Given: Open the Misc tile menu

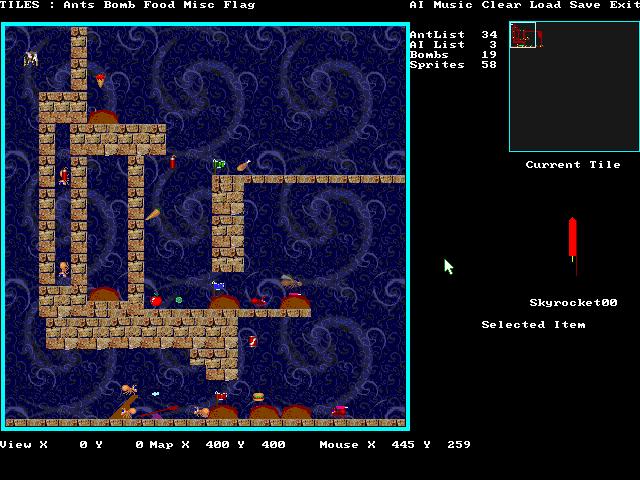Looking at the screenshot, I should click(199, 5).
